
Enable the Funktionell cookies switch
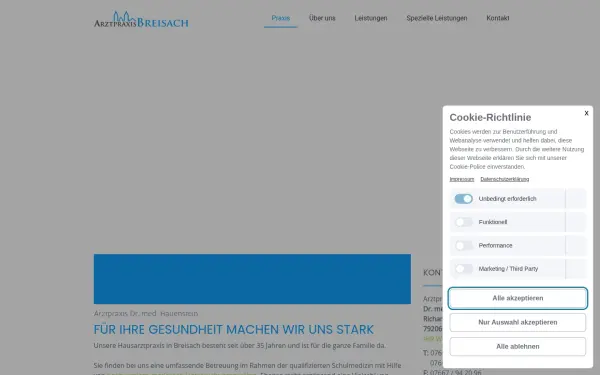463,222
